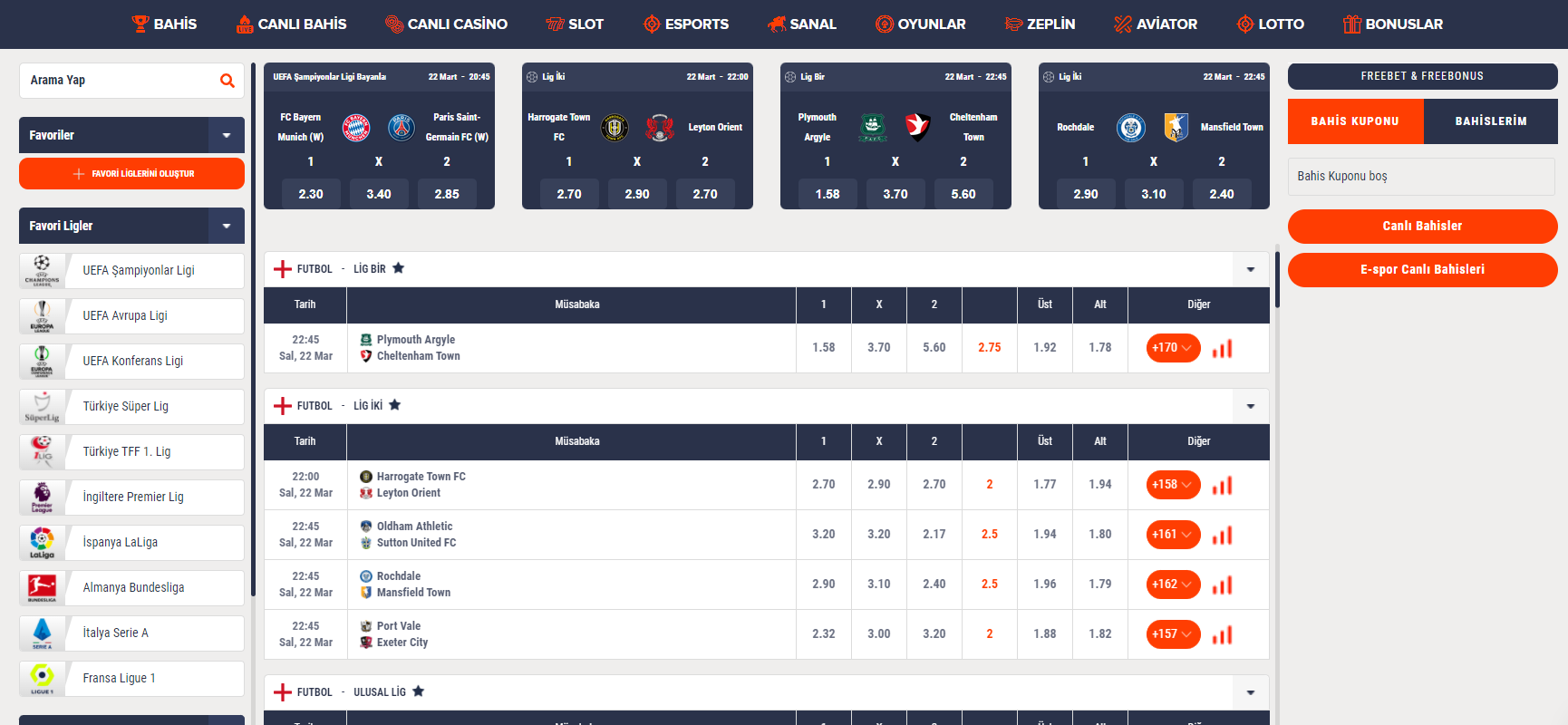Click the Bundesliga logo icon

tap(42, 587)
